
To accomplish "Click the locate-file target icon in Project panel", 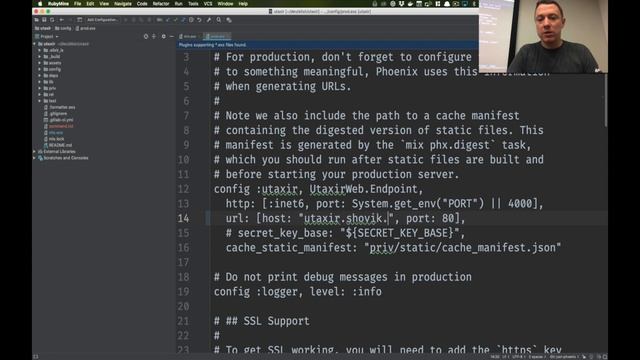I will (x=146, y=36).
